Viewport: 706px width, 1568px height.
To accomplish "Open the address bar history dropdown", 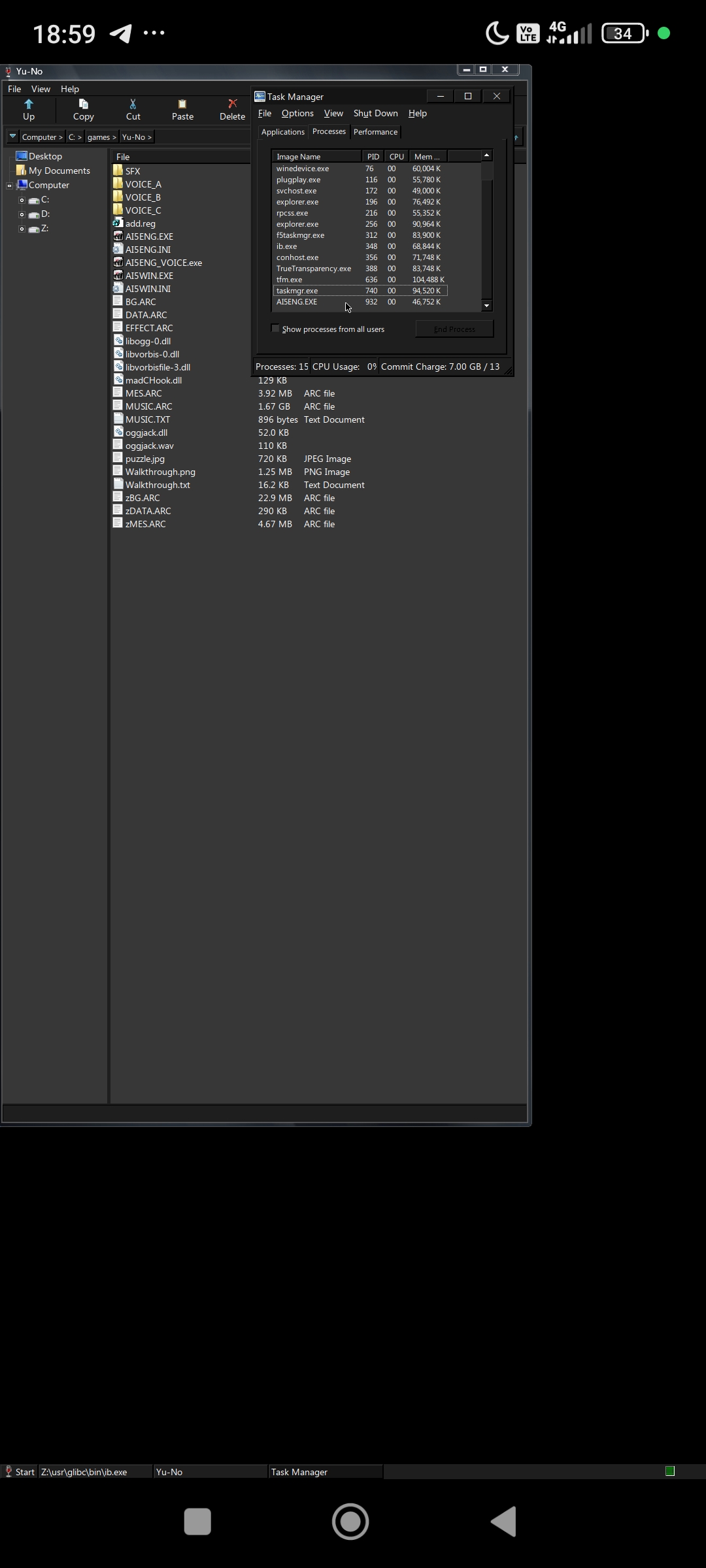I will click(12, 137).
